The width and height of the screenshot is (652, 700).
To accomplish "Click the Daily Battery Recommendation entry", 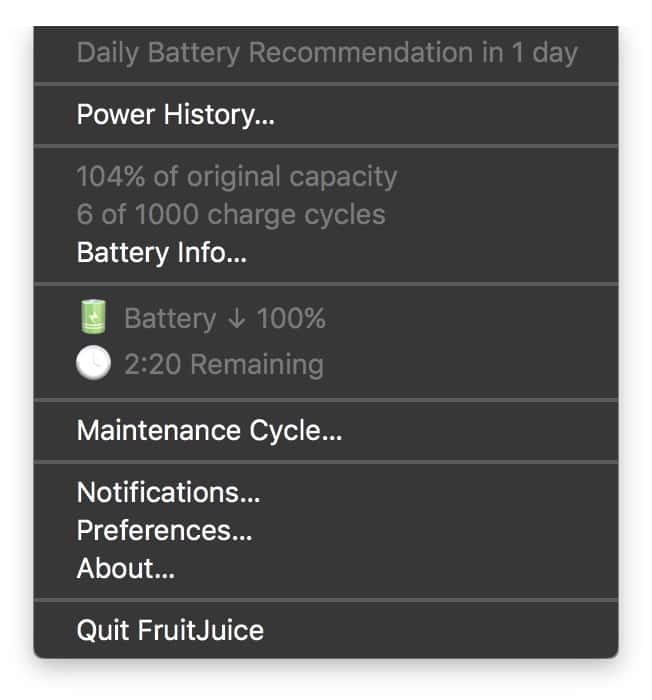I will pos(327,53).
